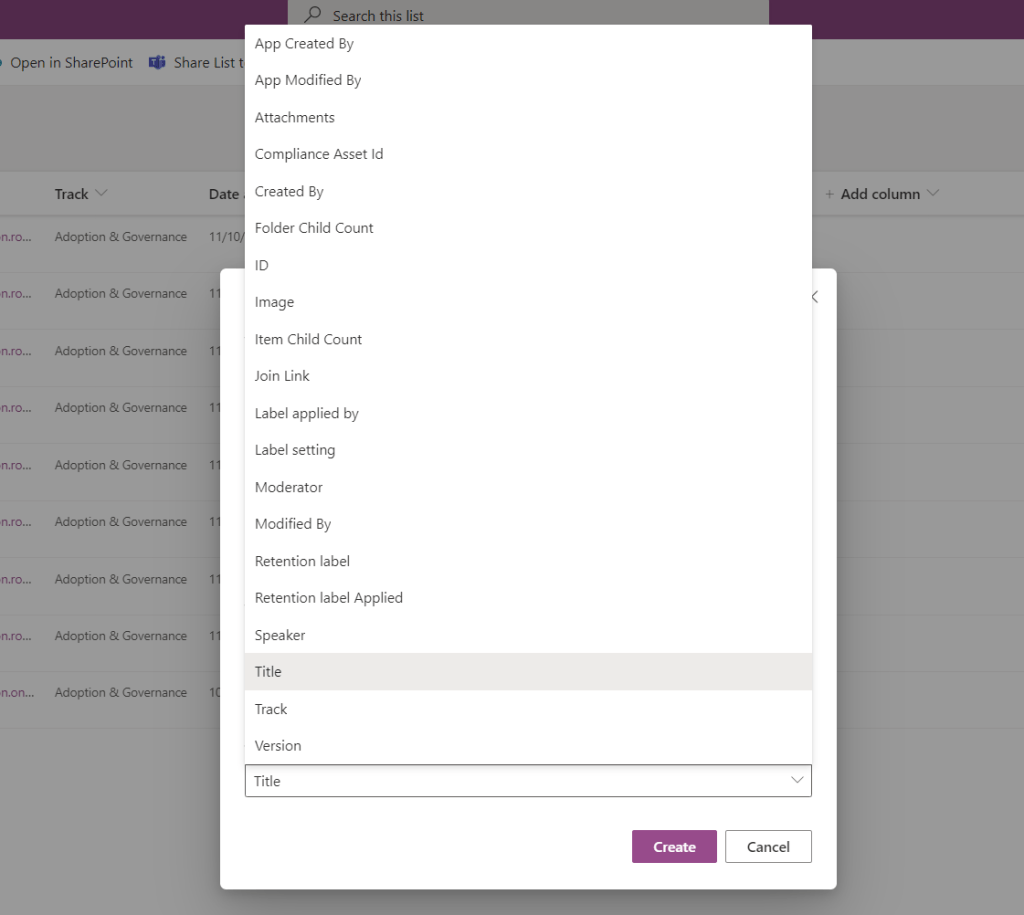Viewport: 1024px width, 915px height.
Task: Expand the Add column chevron
Action: 933,194
